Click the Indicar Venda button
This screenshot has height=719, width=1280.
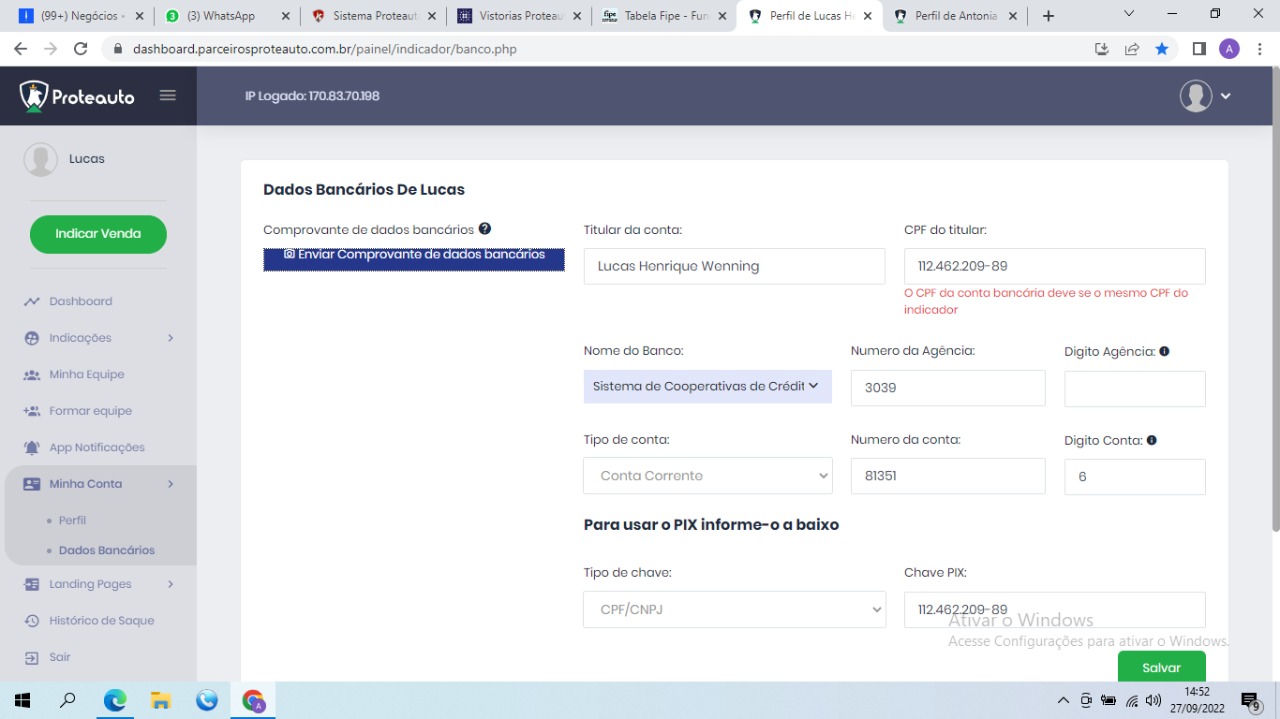tap(98, 234)
